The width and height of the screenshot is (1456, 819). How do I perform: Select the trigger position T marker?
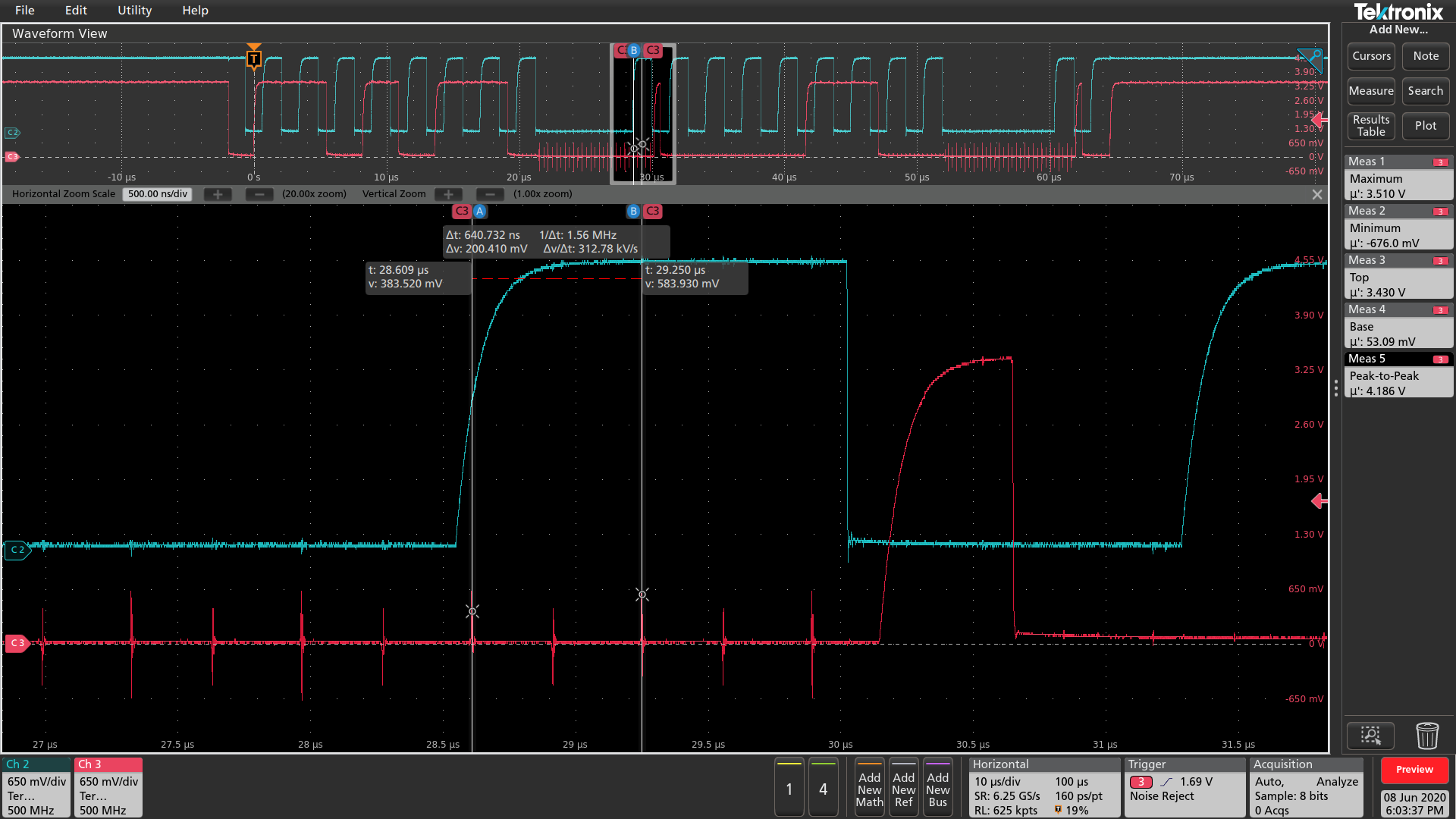[254, 58]
